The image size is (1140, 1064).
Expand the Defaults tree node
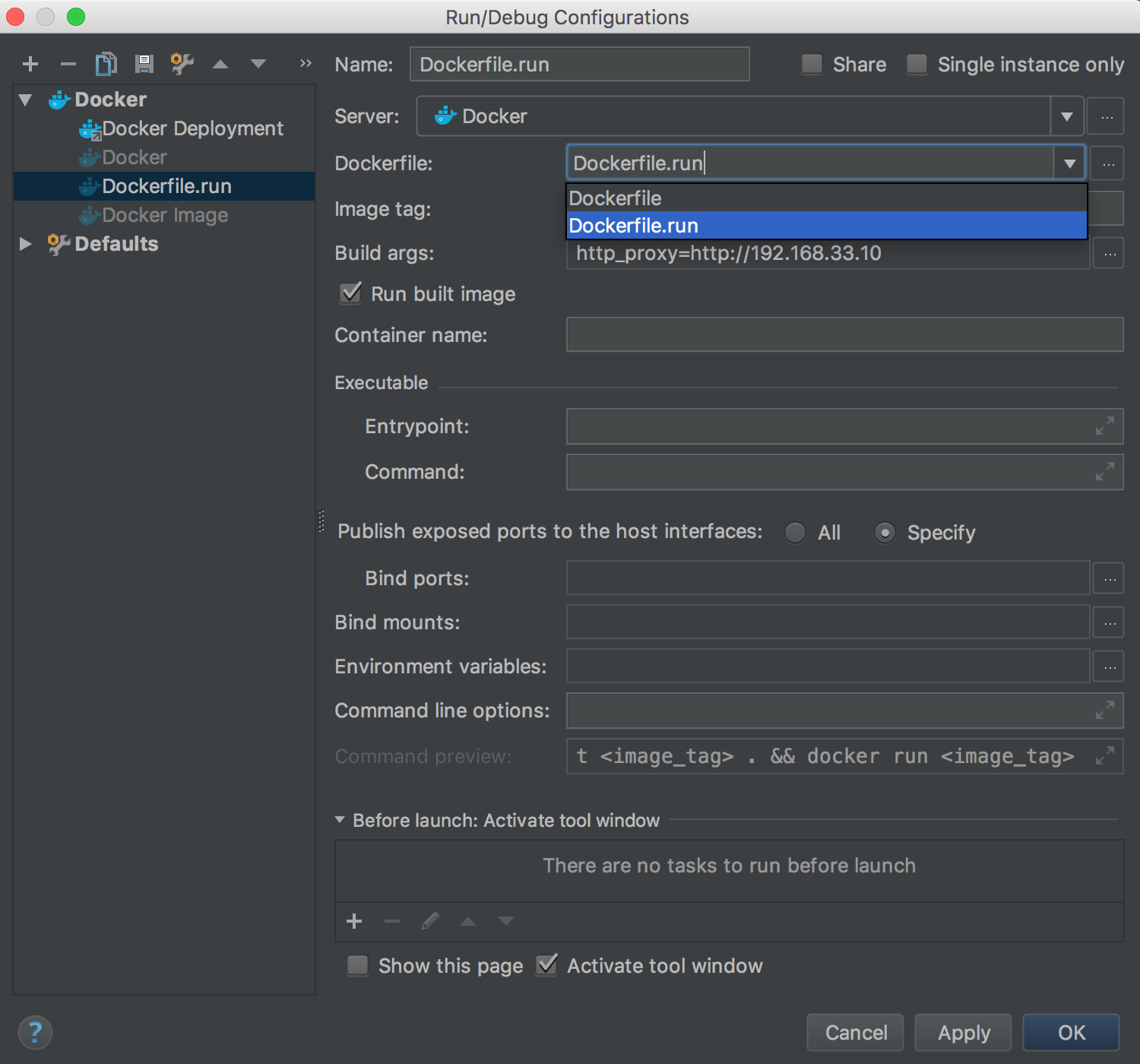[x=25, y=244]
